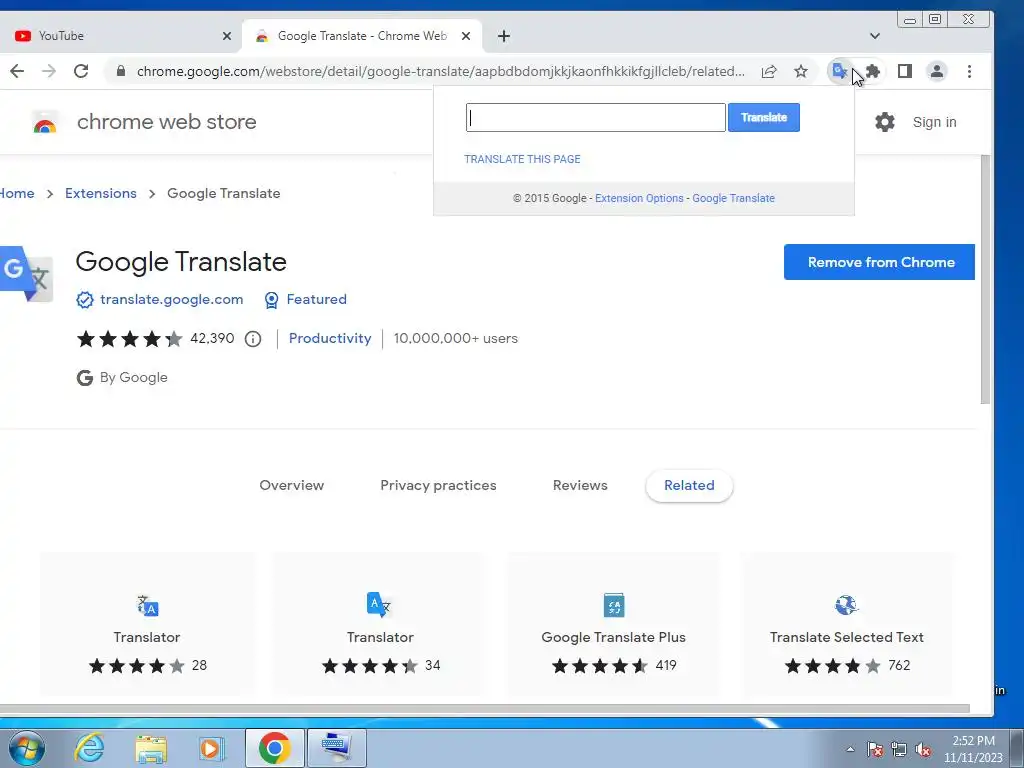Open the Windows Start menu
The width and height of the screenshot is (1024, 768).
[x=27, y=748]
